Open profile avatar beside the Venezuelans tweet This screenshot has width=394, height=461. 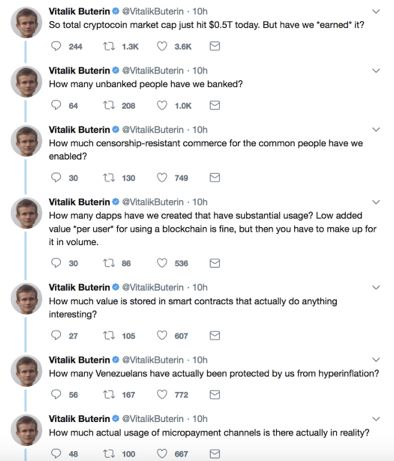coord(26,371)
